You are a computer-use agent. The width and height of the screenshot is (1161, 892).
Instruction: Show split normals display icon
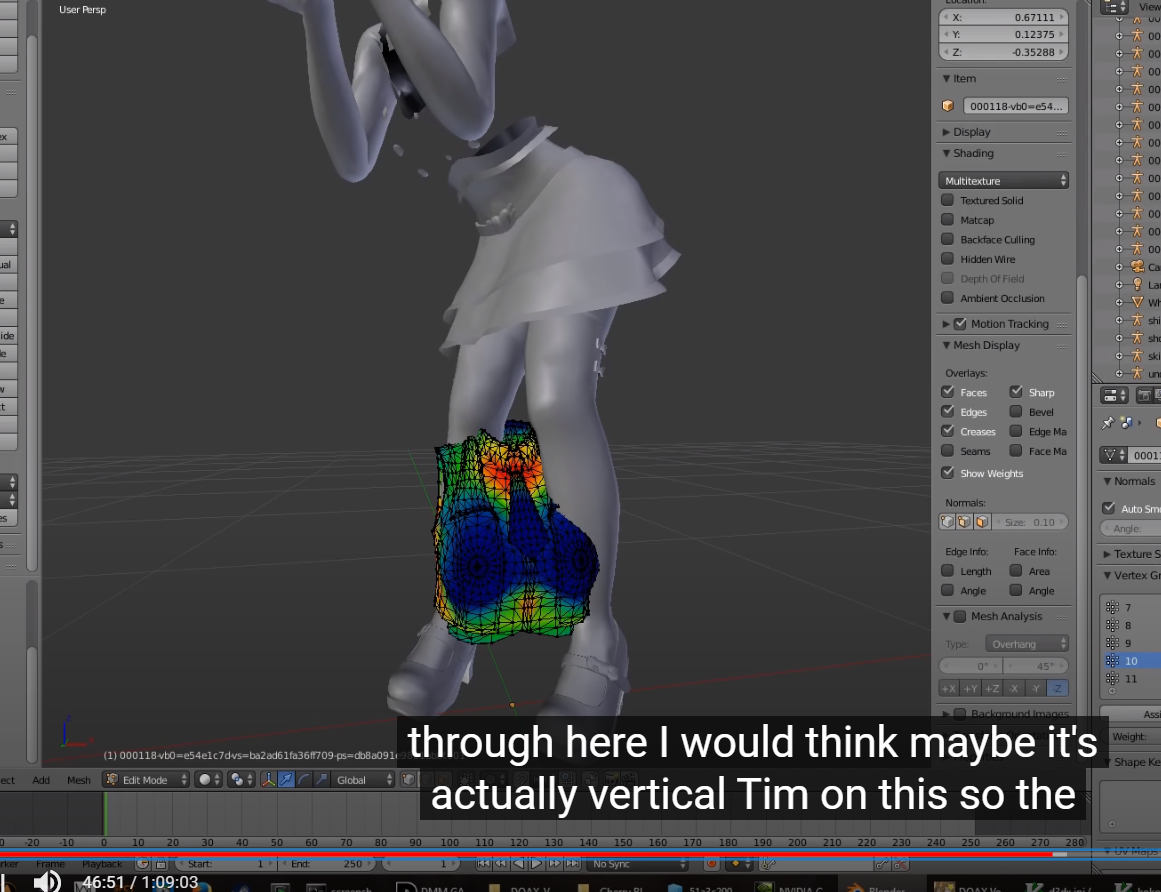964,522
